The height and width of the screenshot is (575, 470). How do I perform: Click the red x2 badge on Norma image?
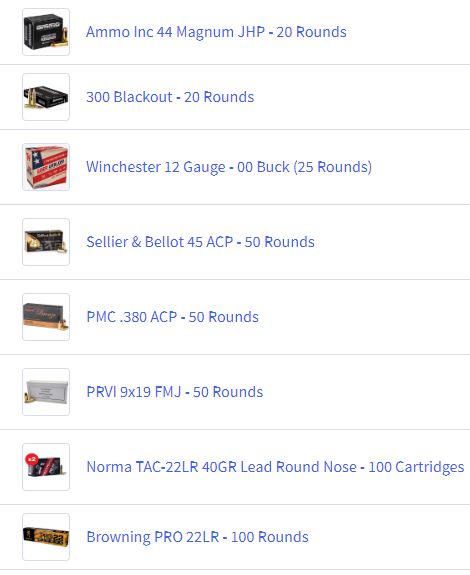coord(32,459)
